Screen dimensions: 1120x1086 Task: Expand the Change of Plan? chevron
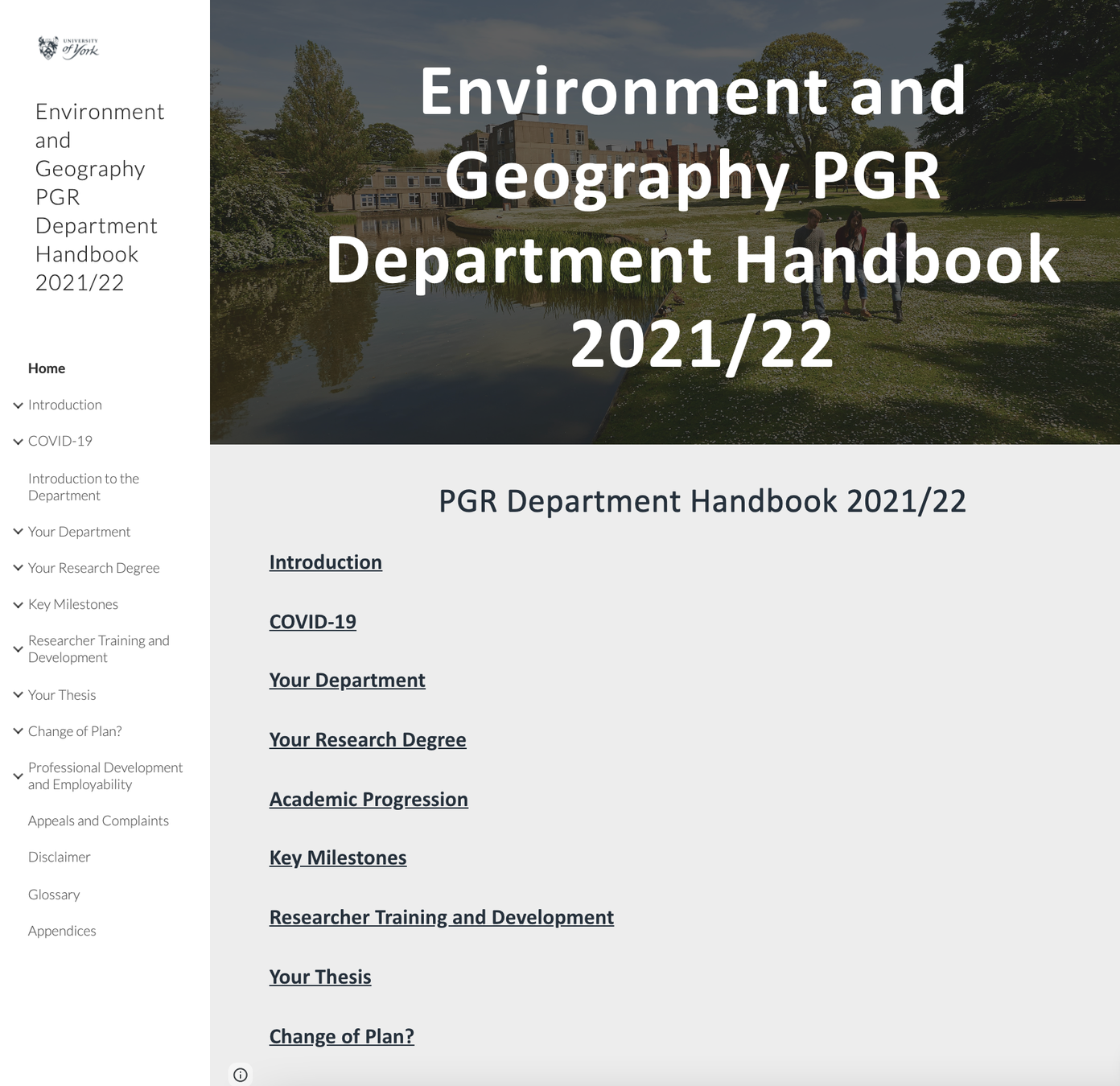(18, 731)
